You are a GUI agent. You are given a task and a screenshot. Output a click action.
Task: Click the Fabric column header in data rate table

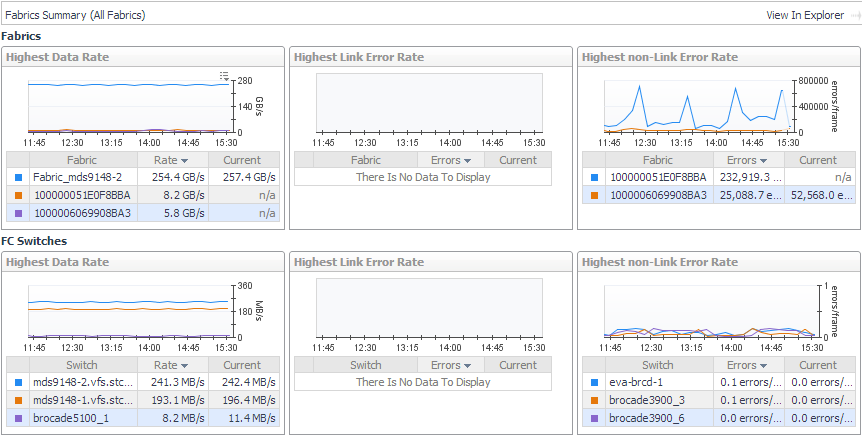(x=82, y=160)
